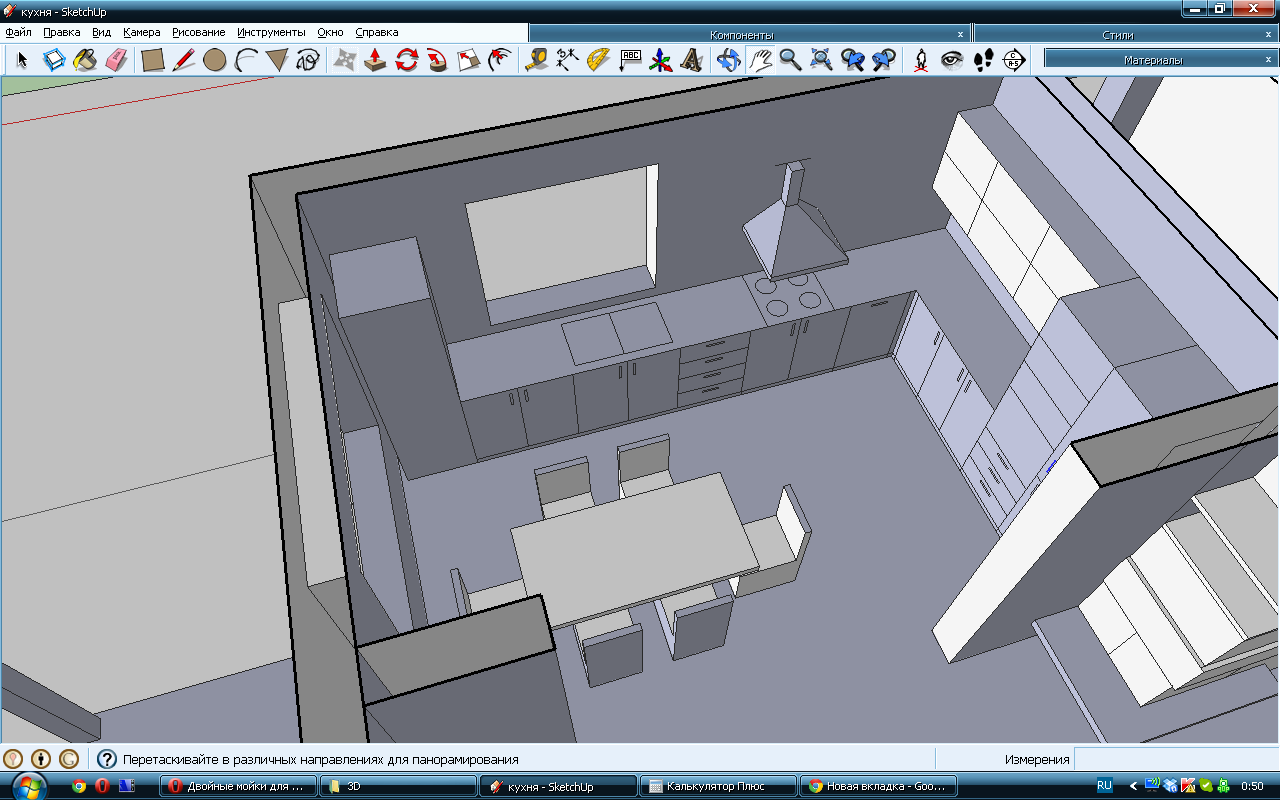Image resolution: width=1280 pixels, height=800 pixels.
Task: Switch to Калькулятор Плюс taskbar window
Action: (x=718, y=786)
